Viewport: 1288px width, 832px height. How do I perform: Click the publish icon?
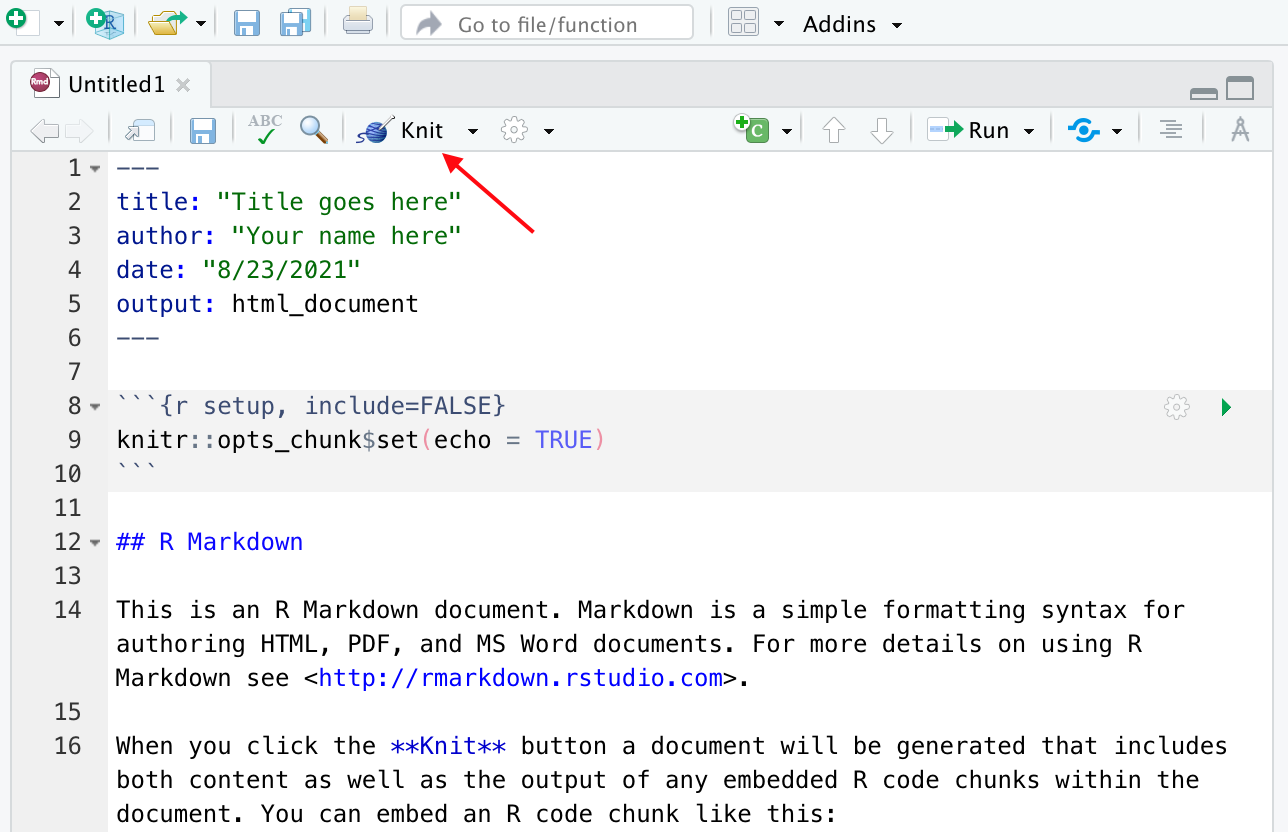(1084, 130)
